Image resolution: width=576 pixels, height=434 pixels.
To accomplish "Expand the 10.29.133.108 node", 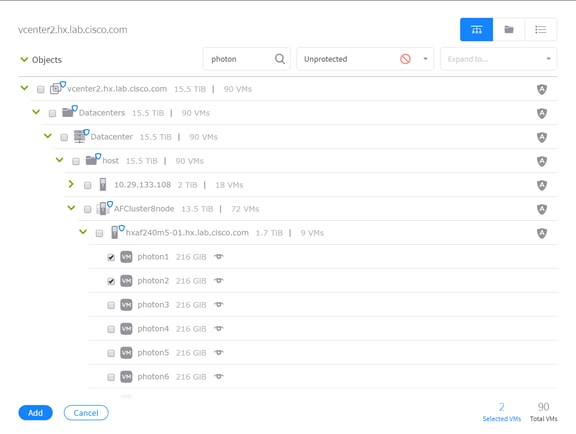I will 71,184.
